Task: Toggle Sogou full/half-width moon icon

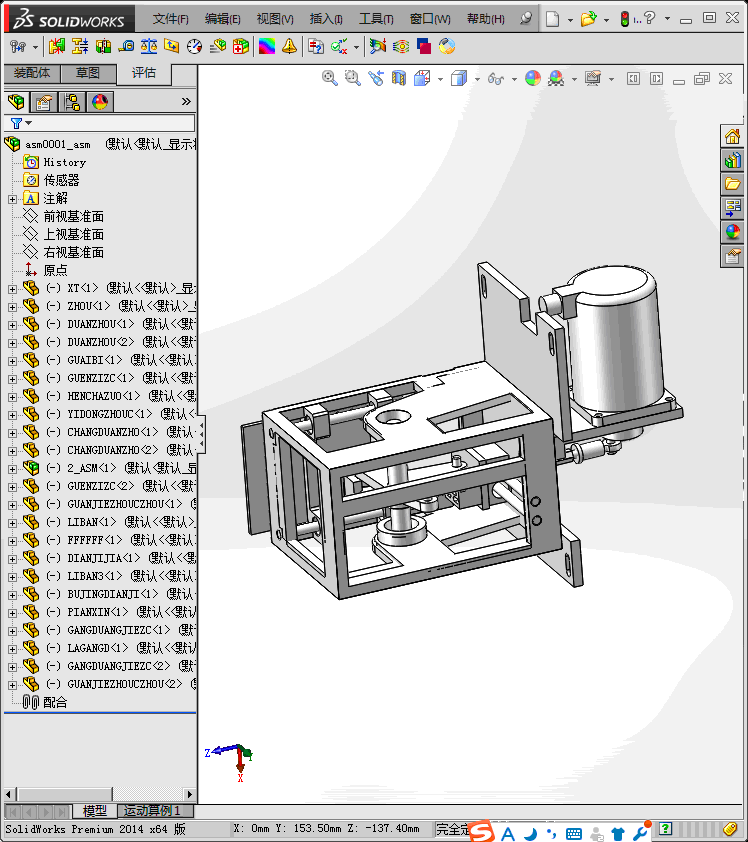Action: pyautogui.click(x=531, y=833)
